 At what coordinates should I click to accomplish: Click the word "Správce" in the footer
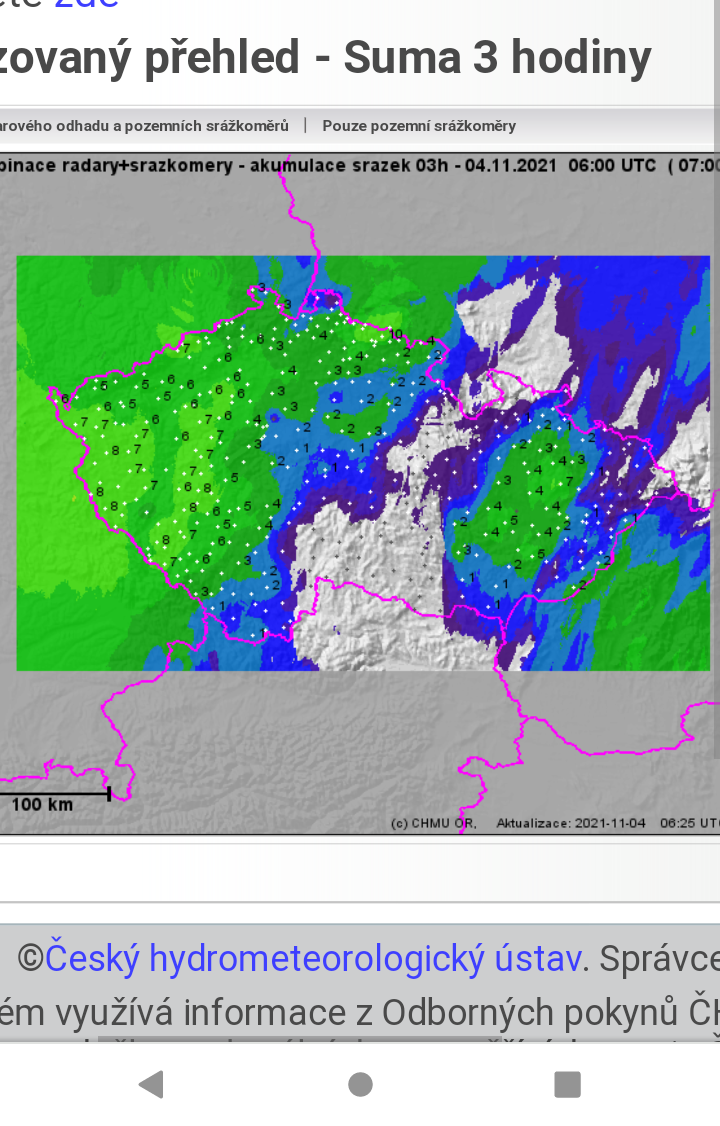[656, 958]
